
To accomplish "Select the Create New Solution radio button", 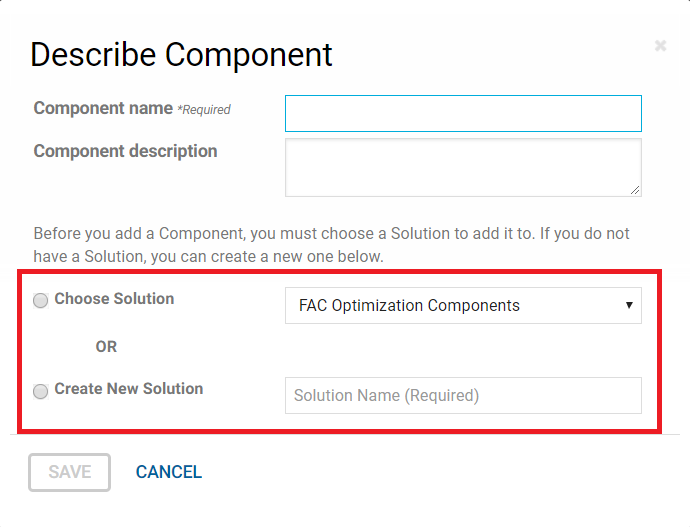I will 41,391.
